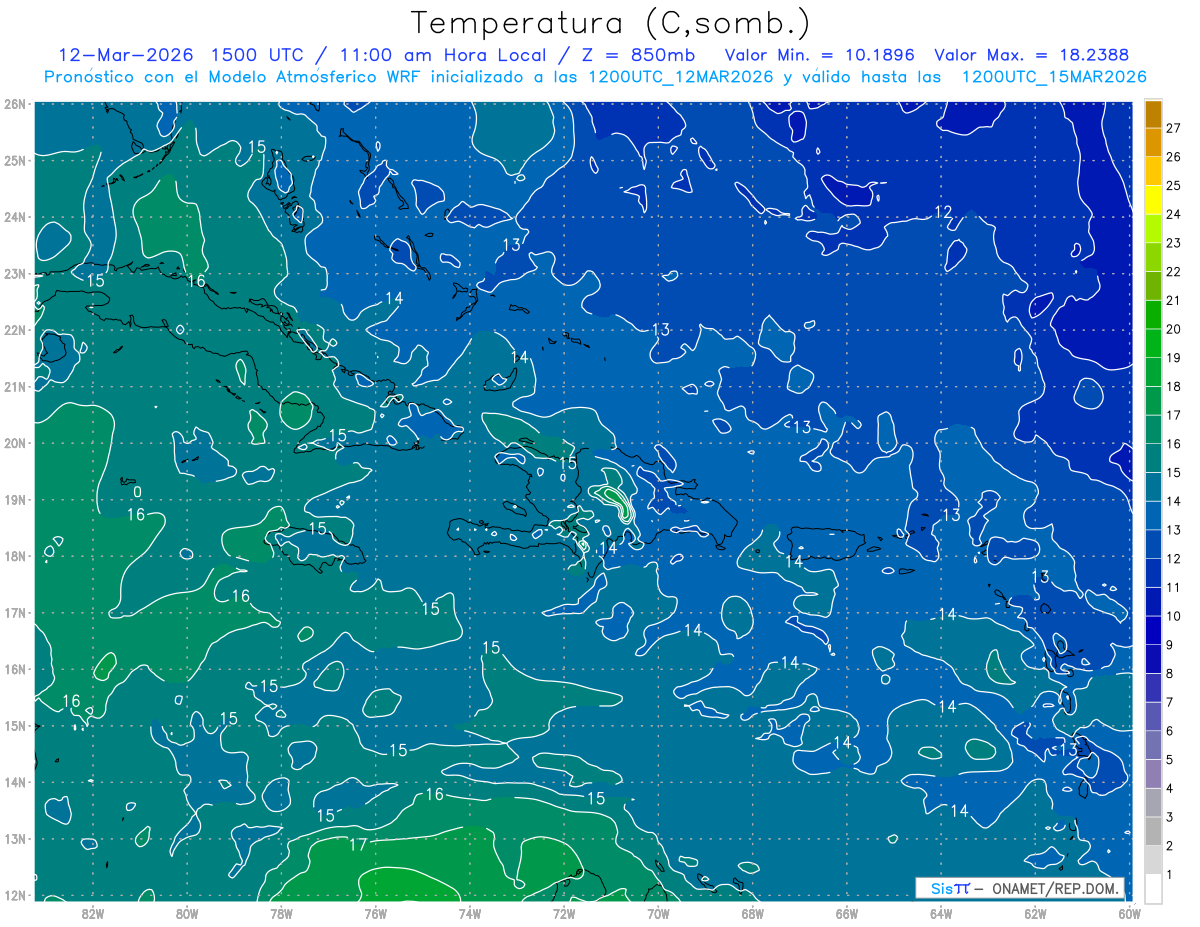The image size is (1200, 927).
Task: Click the '17' contour label on the map
Action: [x=357, y=845]
